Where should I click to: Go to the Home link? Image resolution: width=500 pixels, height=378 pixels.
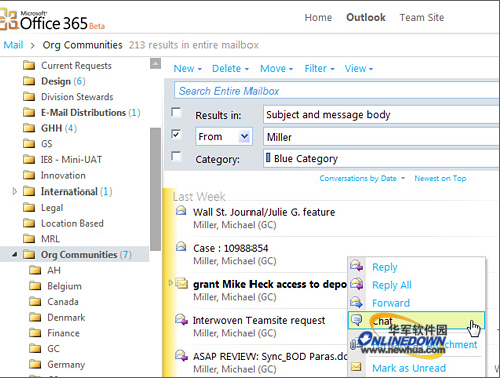[318, 17]
